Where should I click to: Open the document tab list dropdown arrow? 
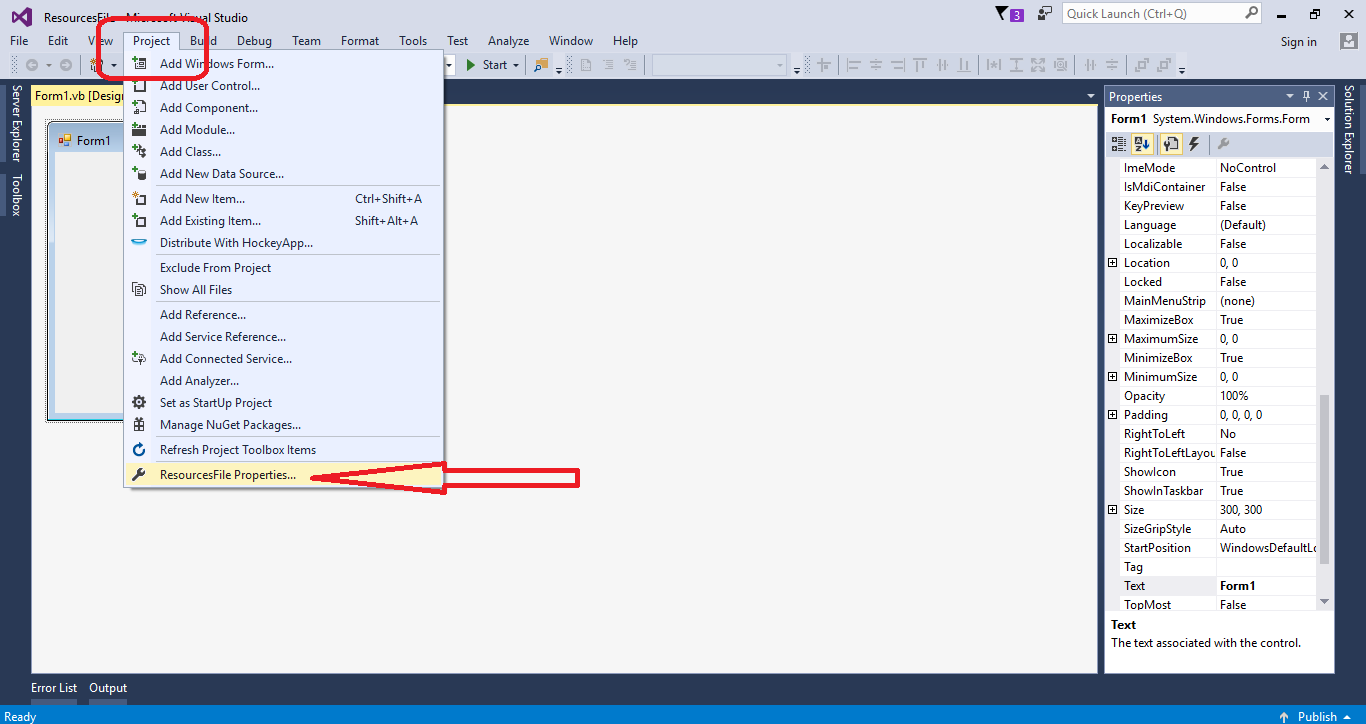1091,96
